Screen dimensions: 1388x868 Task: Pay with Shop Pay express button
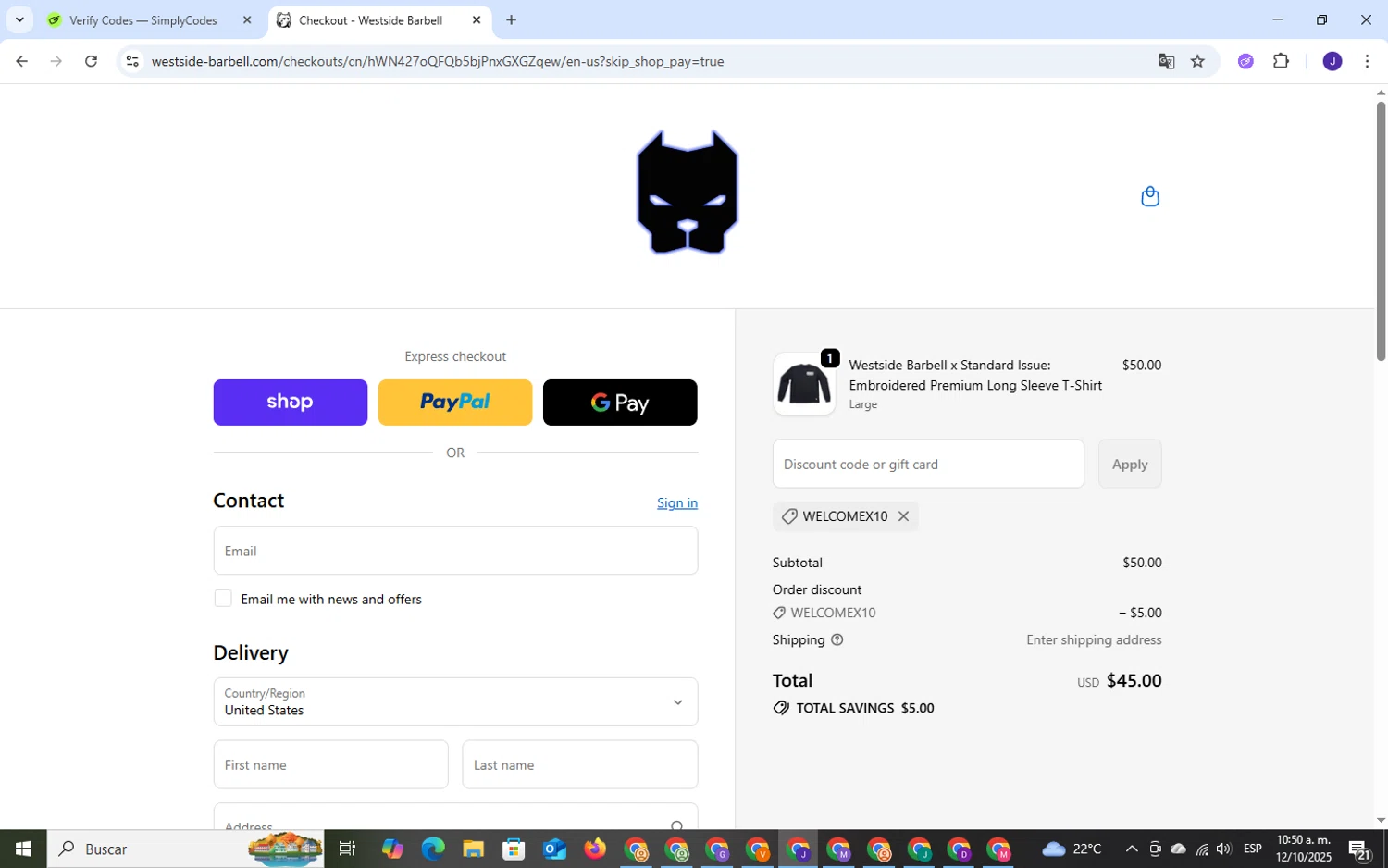tap(291, 403)
